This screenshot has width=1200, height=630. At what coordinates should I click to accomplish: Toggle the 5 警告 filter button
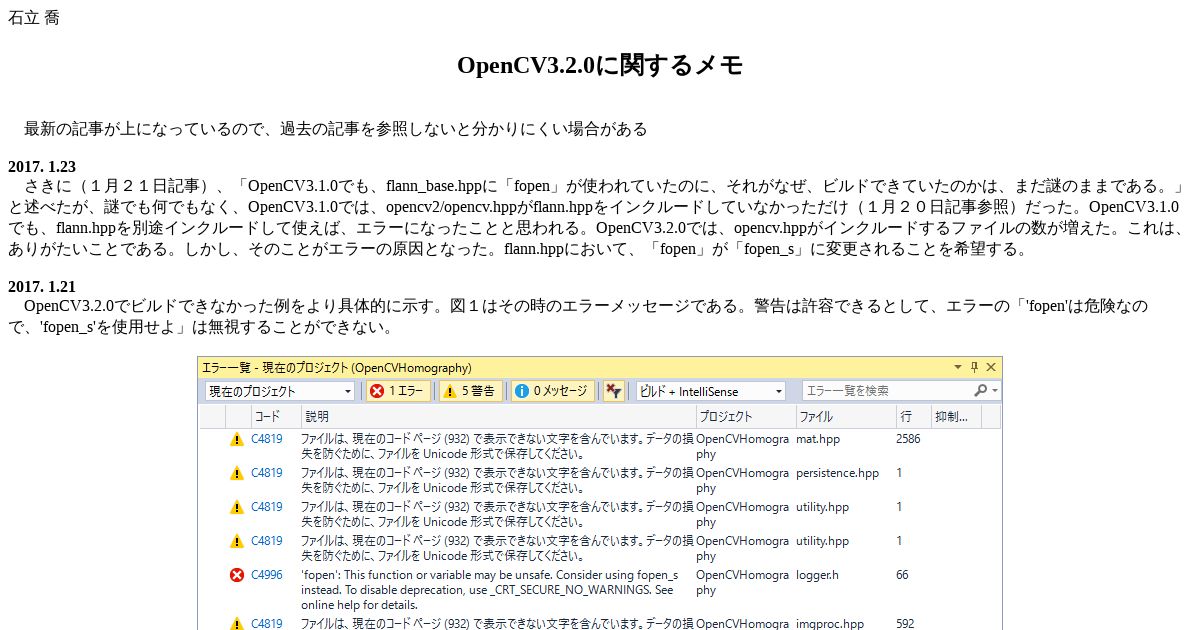click(x=469, y=391)
